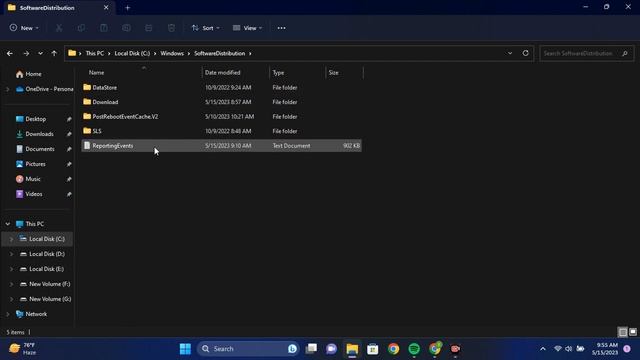The image size is (640, 360).
Task: Open the Windows Start menu
Action: pyautogui.click(x=185, y=349)
